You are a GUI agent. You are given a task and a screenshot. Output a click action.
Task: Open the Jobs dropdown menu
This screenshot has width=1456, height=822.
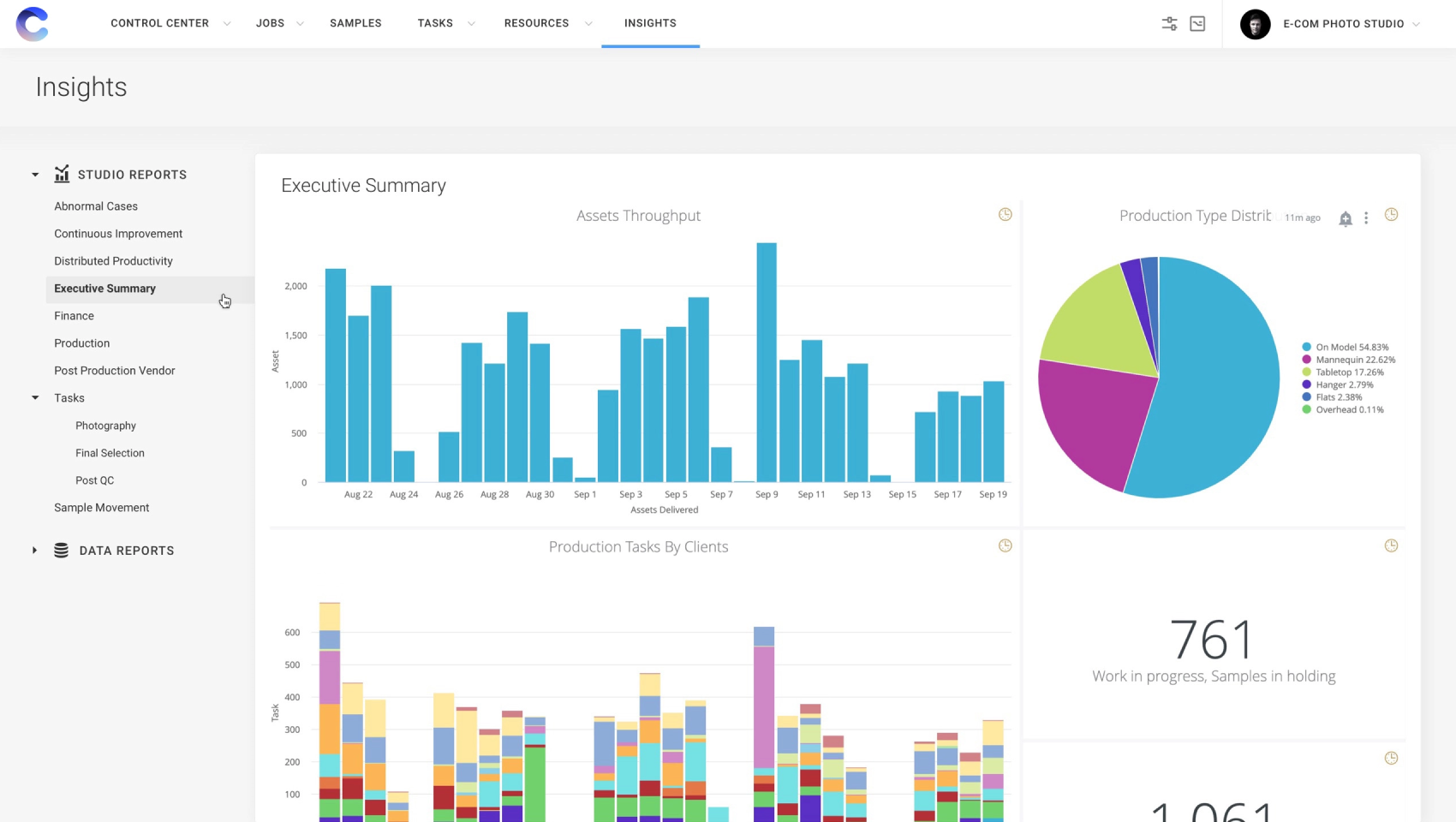point(277,23)
